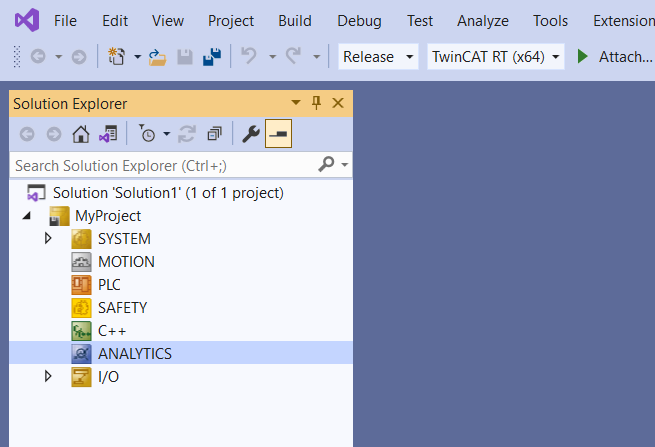The image size is (655, 447).
Task: Click the Visual Studio logo icon
Action: 27,20
